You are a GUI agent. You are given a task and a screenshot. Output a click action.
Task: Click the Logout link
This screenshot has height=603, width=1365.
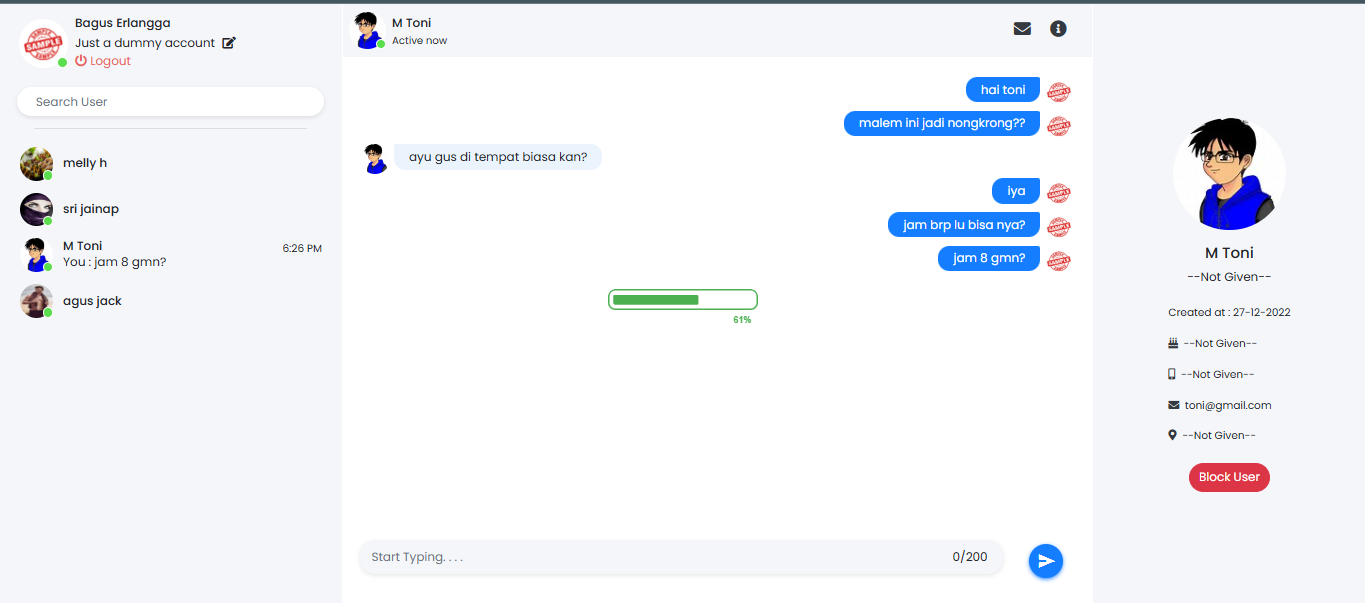point(103,61)
